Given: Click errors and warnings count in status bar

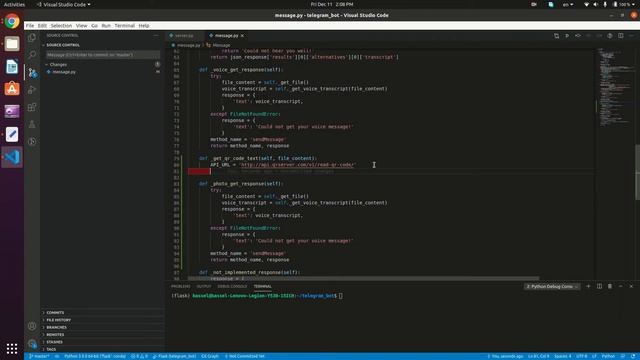Looking at the screenshot, I should pos(139,356).
